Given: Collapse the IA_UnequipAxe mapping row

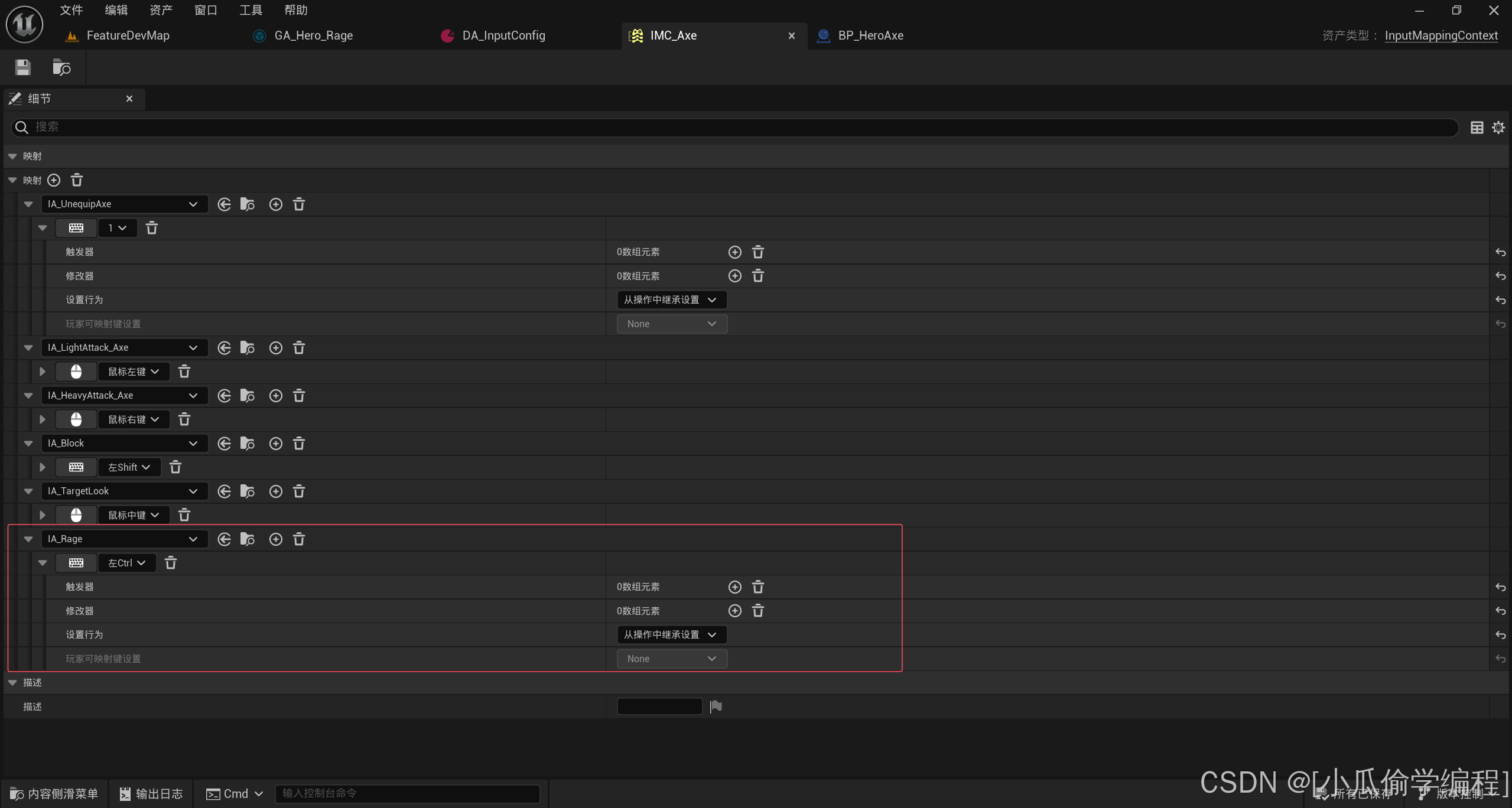Looking at the screenshot, I should coord(28,204).
